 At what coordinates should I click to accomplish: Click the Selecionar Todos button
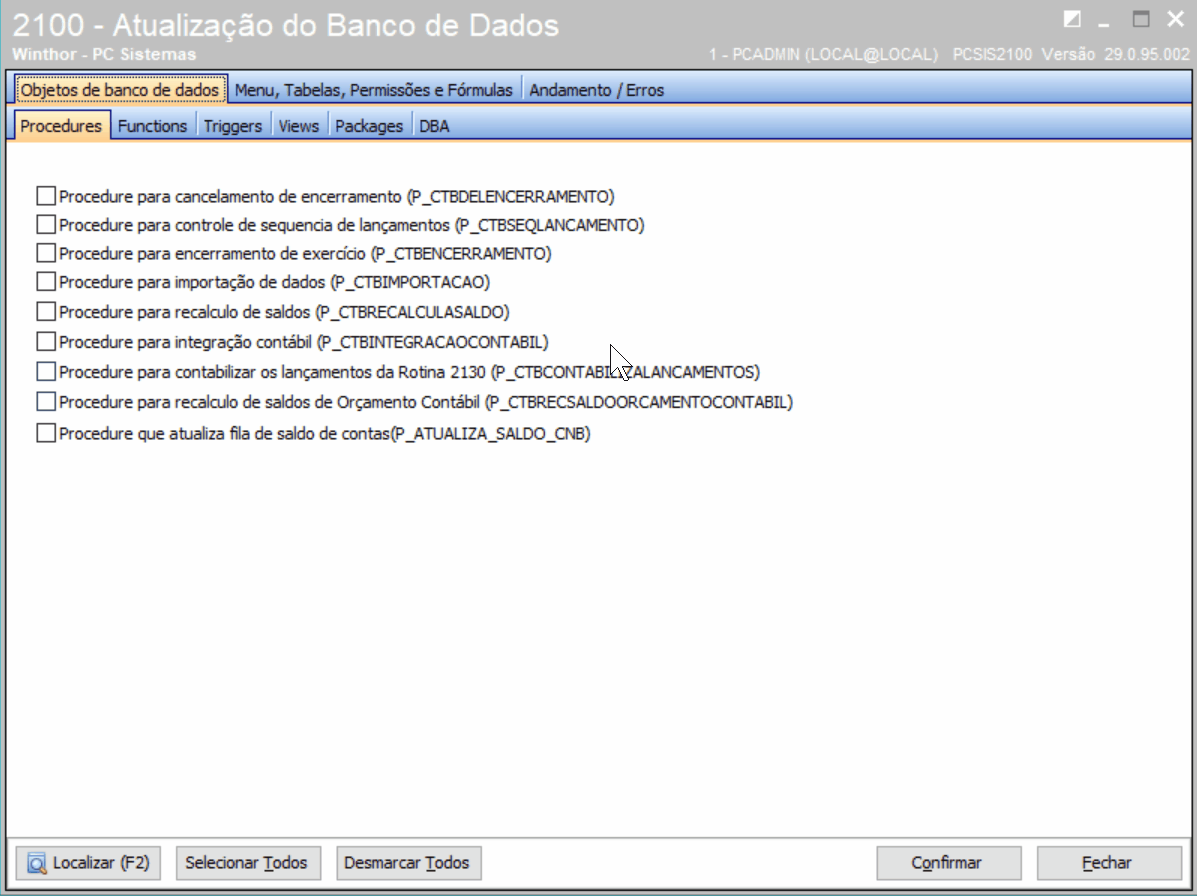(248, 862)
